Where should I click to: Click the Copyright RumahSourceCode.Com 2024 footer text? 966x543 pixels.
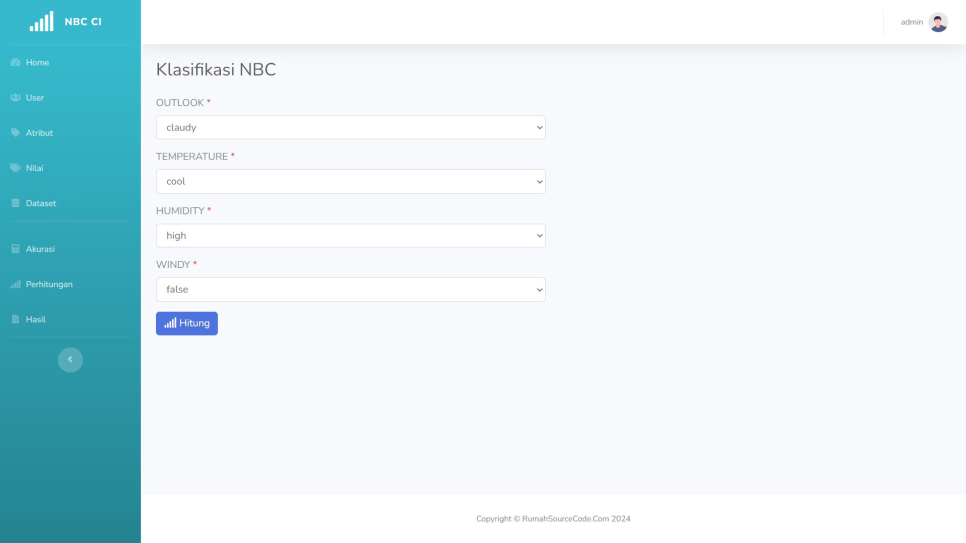[x=553, y=519]
